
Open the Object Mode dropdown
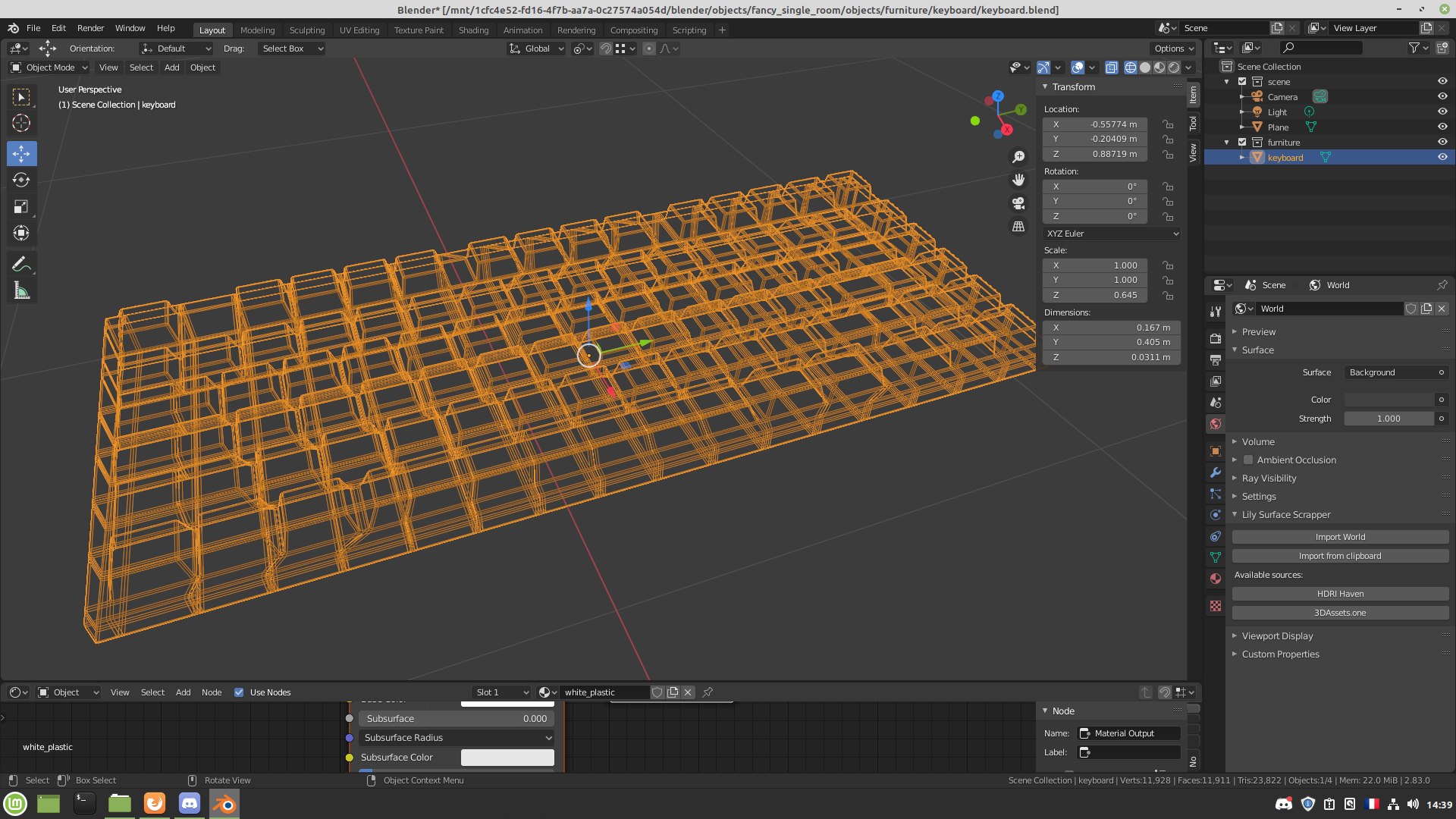[49, 67]
